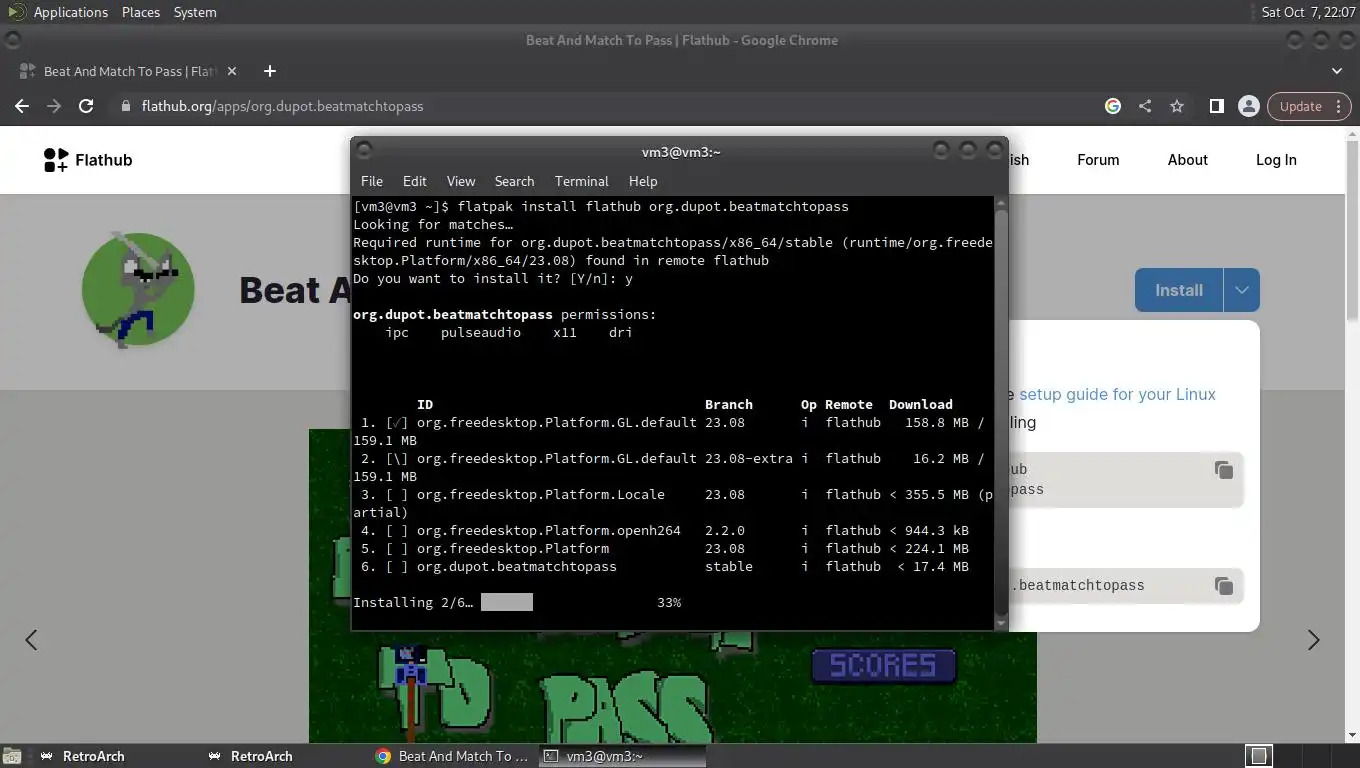
Task: Click the org.freedesktop.Platform.Locale row
Action: 673,503
